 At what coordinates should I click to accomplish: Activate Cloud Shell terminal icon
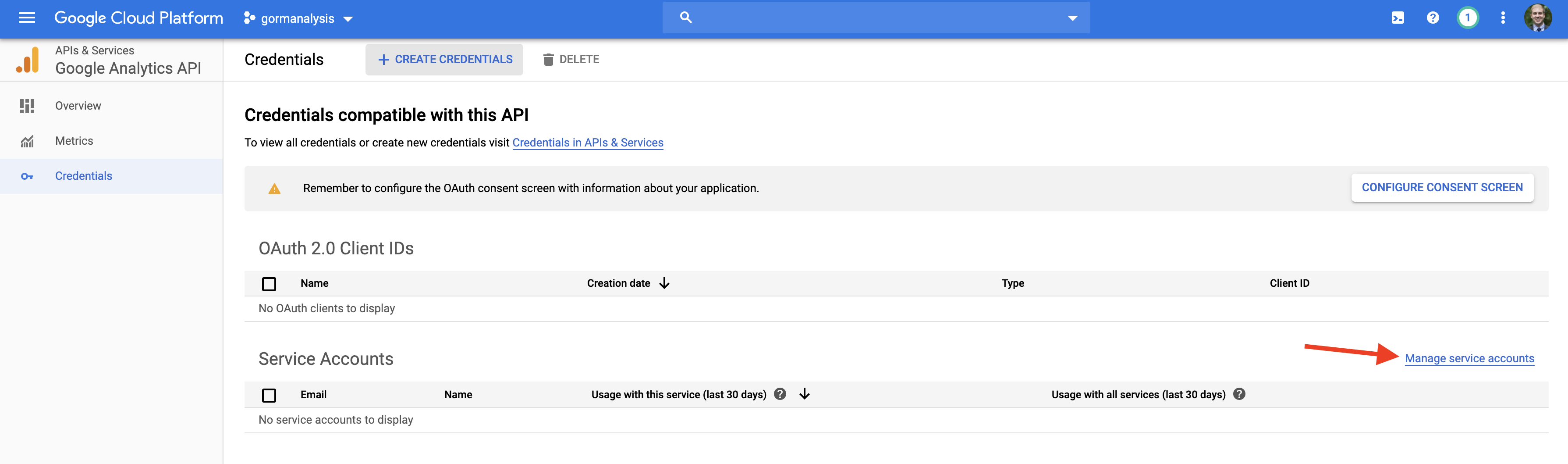tap(1398, 18)
